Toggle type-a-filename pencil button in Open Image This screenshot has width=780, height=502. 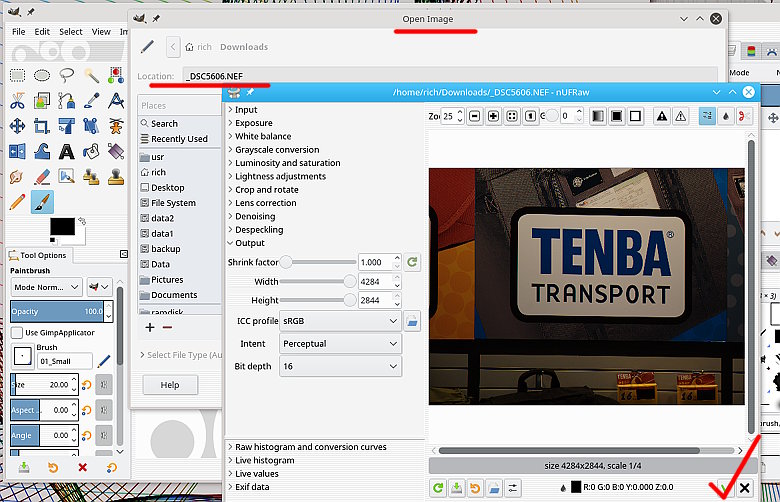click(147, 47)
